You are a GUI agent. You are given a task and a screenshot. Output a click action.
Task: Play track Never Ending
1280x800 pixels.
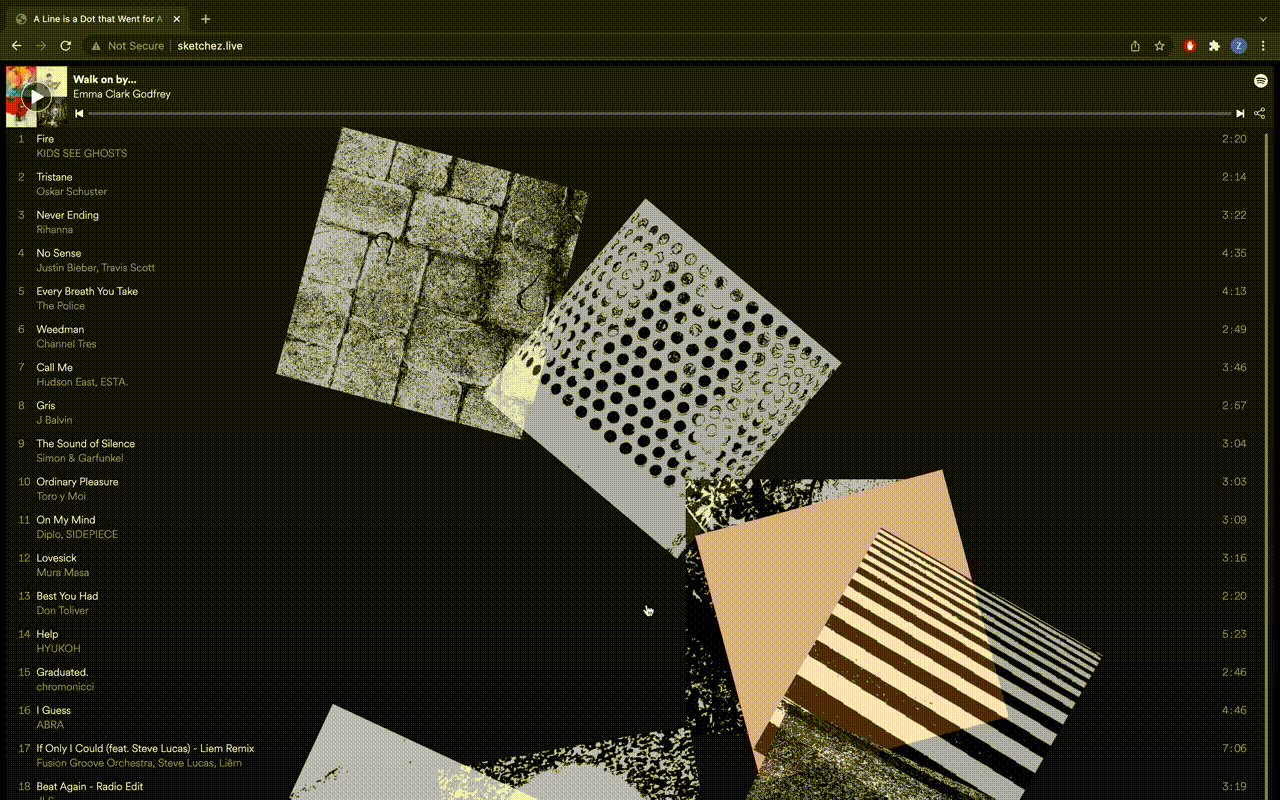tap(633, 222)
